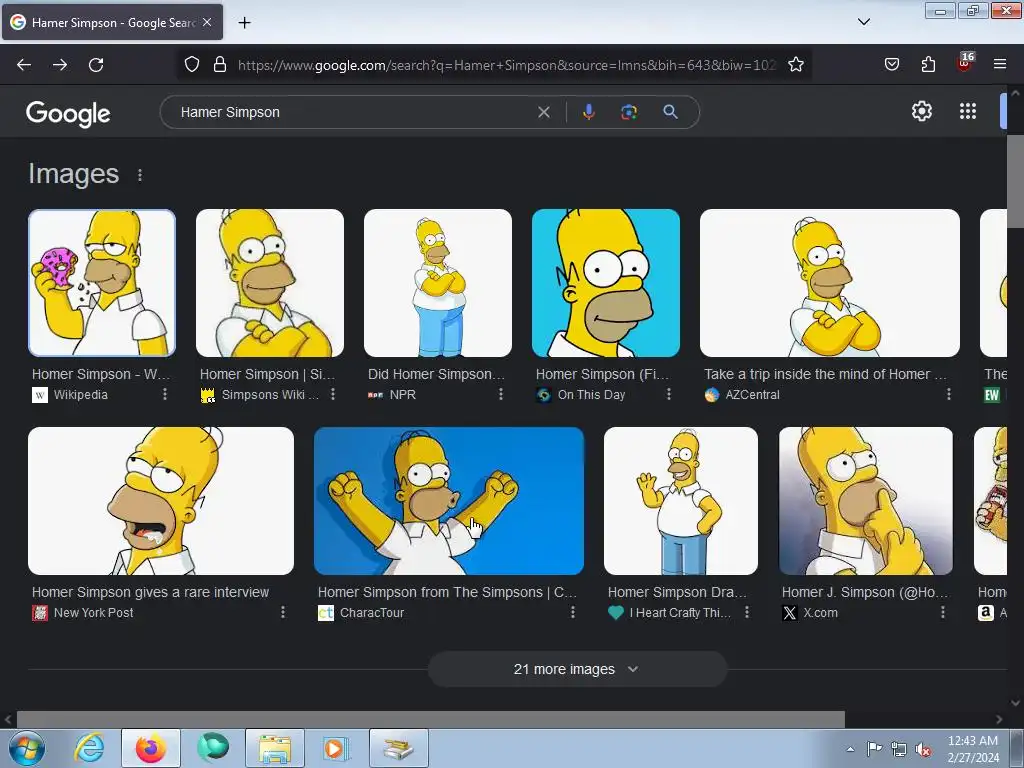This screenshot has height=768, width=1024.
Task: Open the list all tabs chevron
Action: pyautogui.click(x=863, y=22)
